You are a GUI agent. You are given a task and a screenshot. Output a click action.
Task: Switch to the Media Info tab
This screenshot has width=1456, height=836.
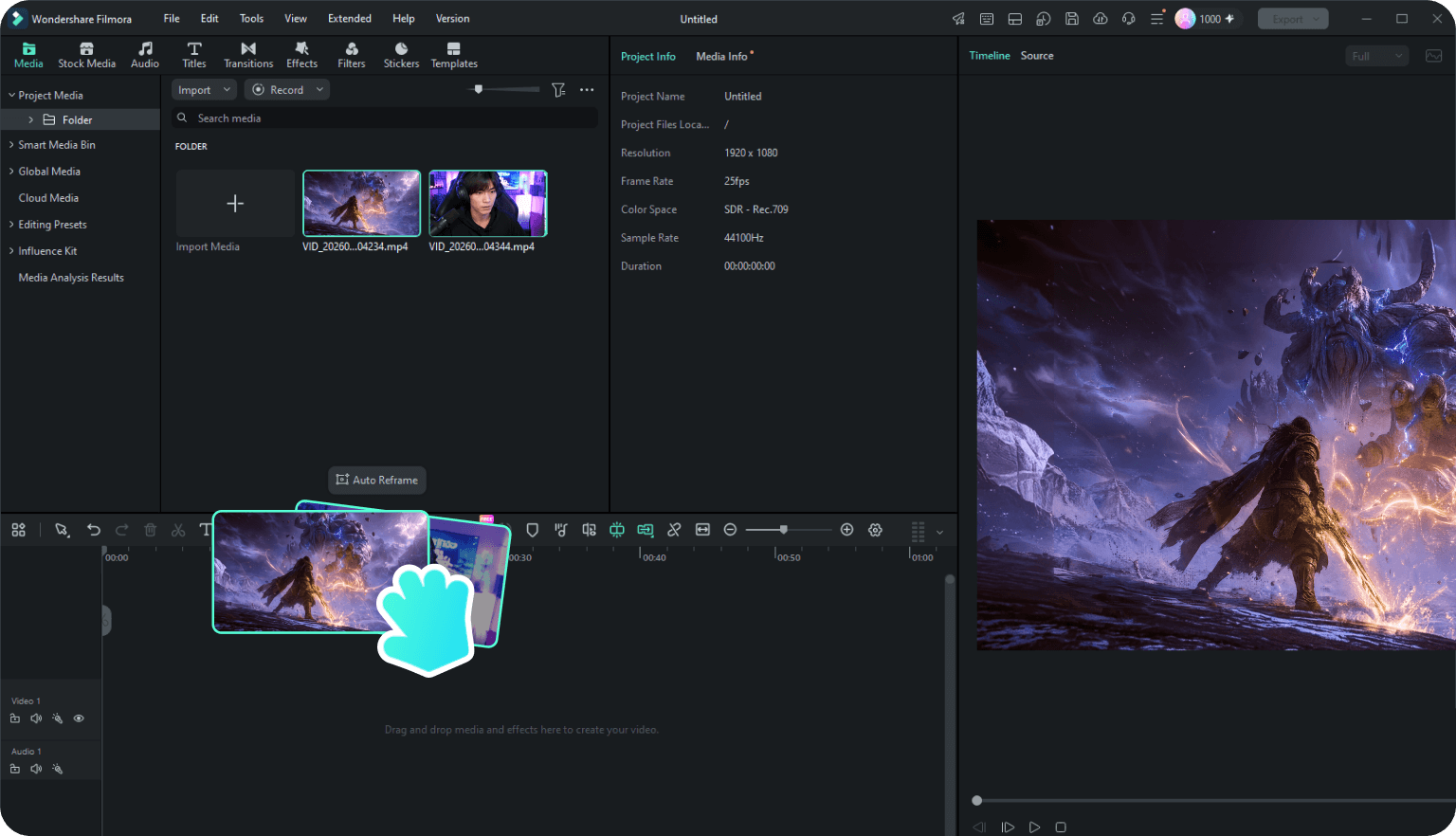[721, 56]
